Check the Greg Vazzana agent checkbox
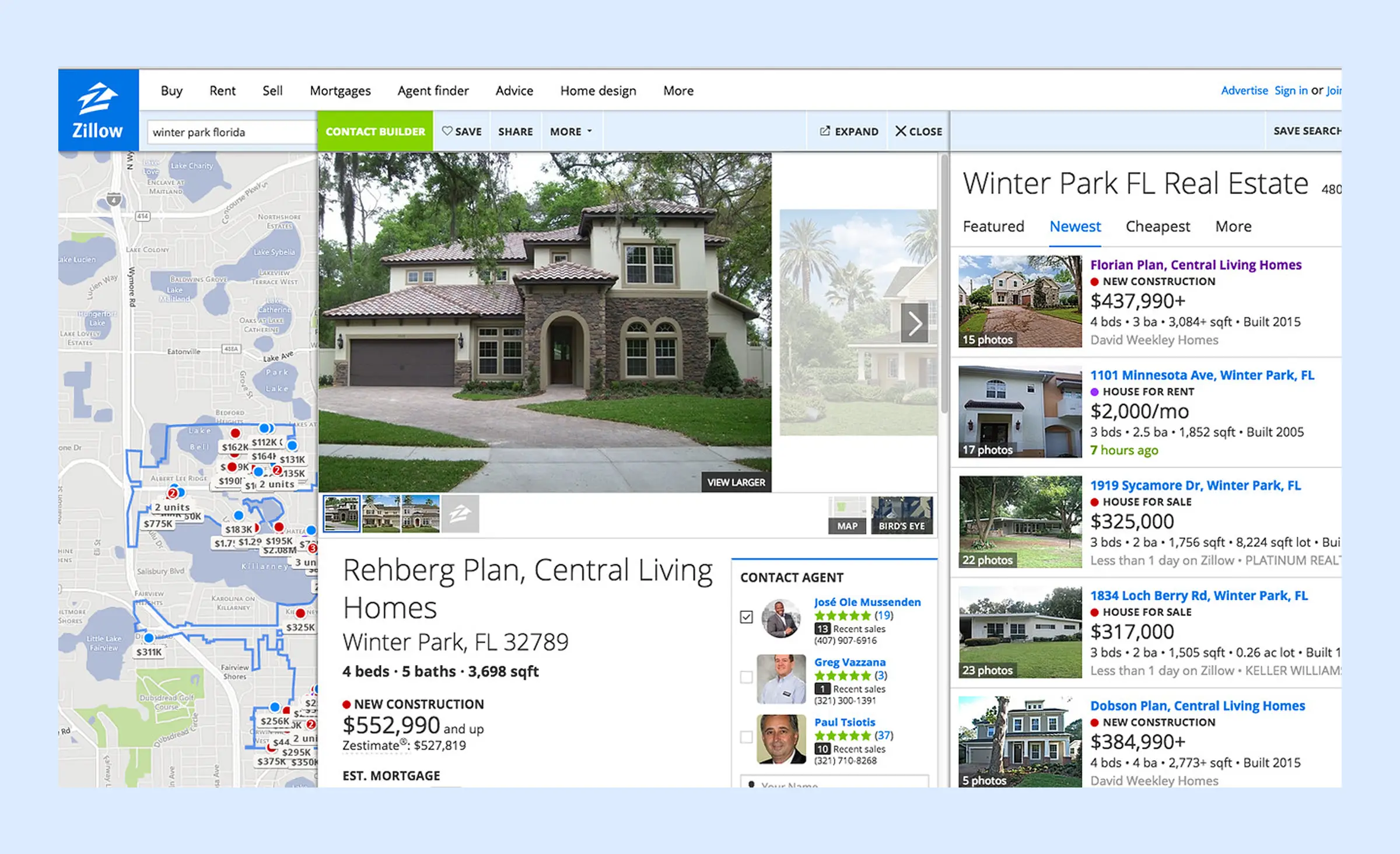This screenshot has height=854, width=1400. tap(746, 677)
